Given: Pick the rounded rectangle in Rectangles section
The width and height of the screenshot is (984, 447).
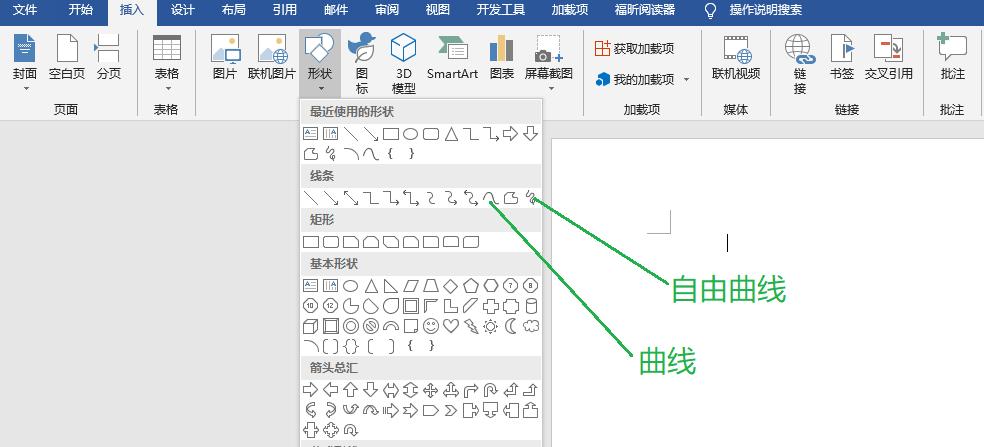Looking at the screenshot, I should (331, 242).
